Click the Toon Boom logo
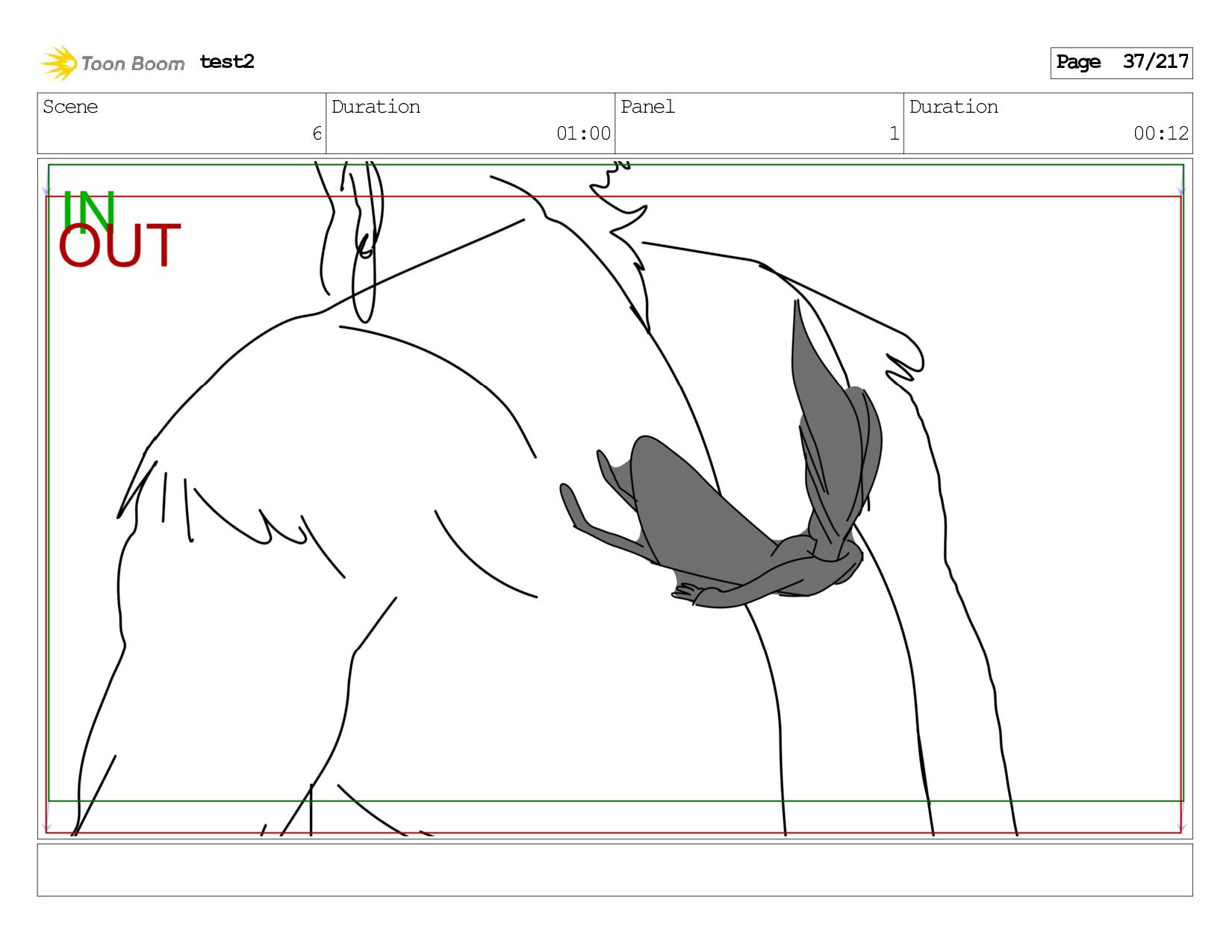Screen dimensions: 1232x952 click(112, 63)
